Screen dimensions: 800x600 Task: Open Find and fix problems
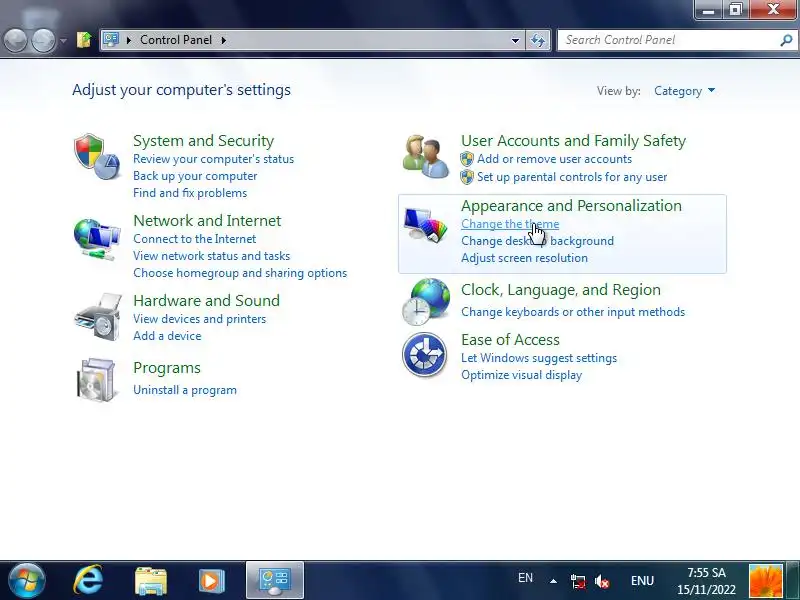click(190, 193)
